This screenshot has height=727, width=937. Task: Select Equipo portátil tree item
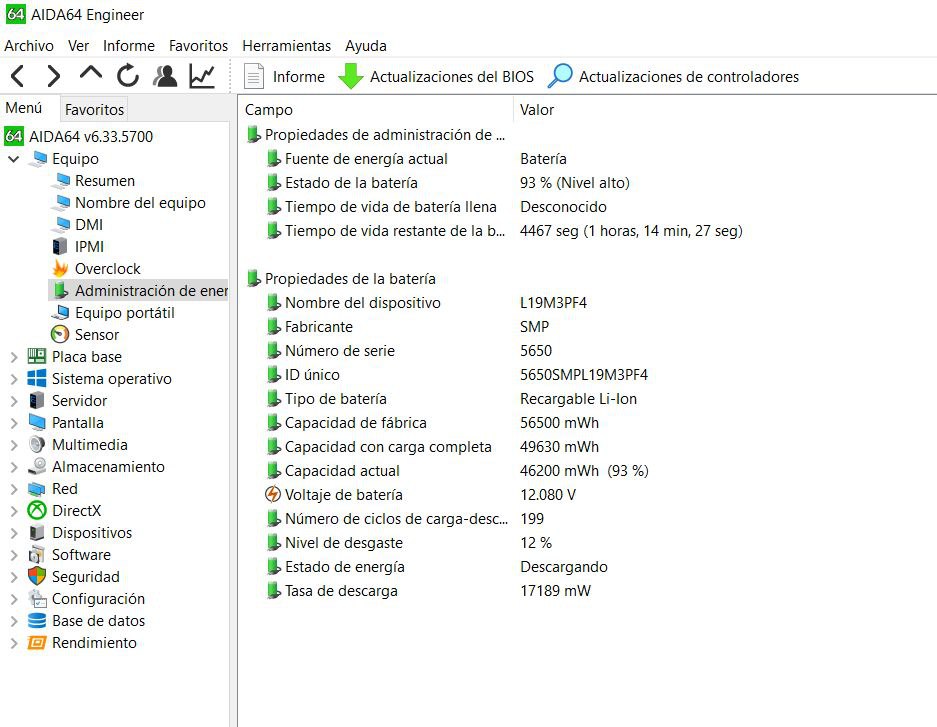tap(124, 312)
